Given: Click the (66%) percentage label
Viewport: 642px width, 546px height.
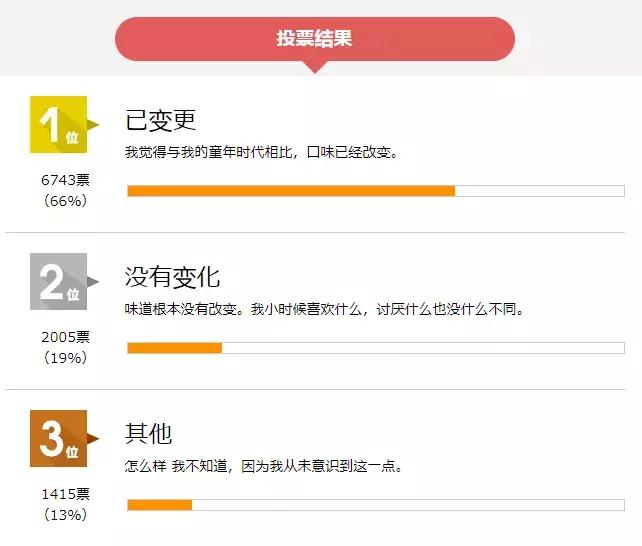Looking at the screenshot, I should (x=65, y=201).
